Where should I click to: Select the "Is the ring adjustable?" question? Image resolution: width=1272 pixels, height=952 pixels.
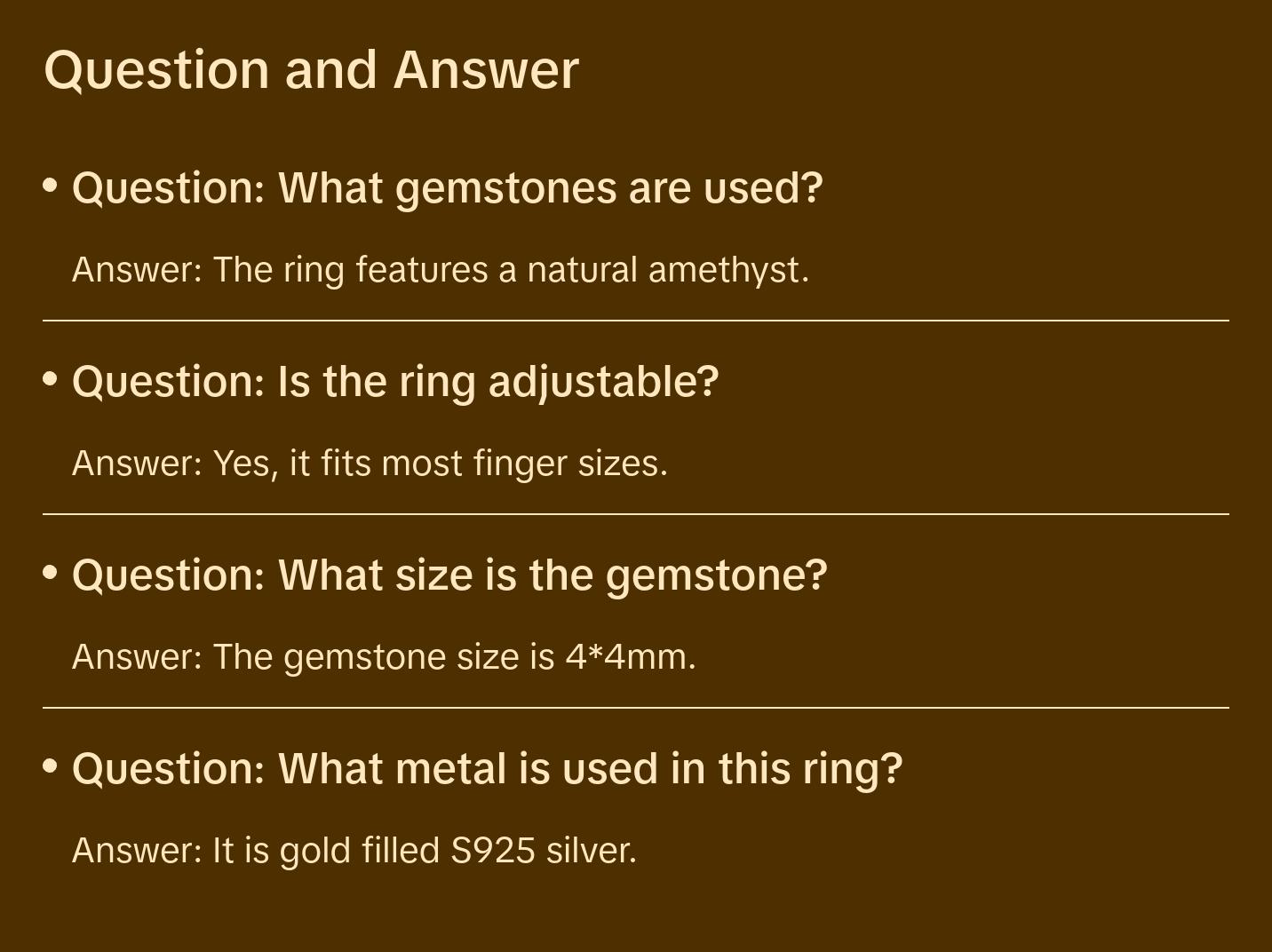395,382
